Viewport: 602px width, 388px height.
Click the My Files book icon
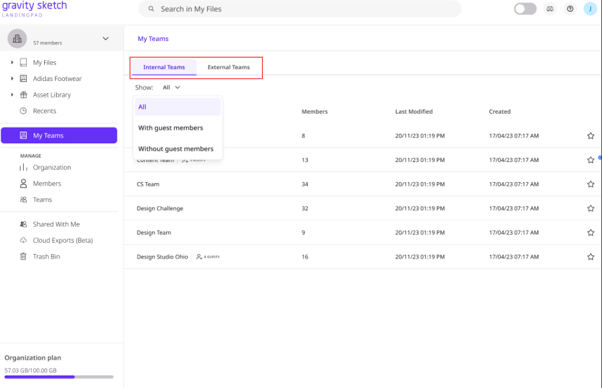pos(23,62)
